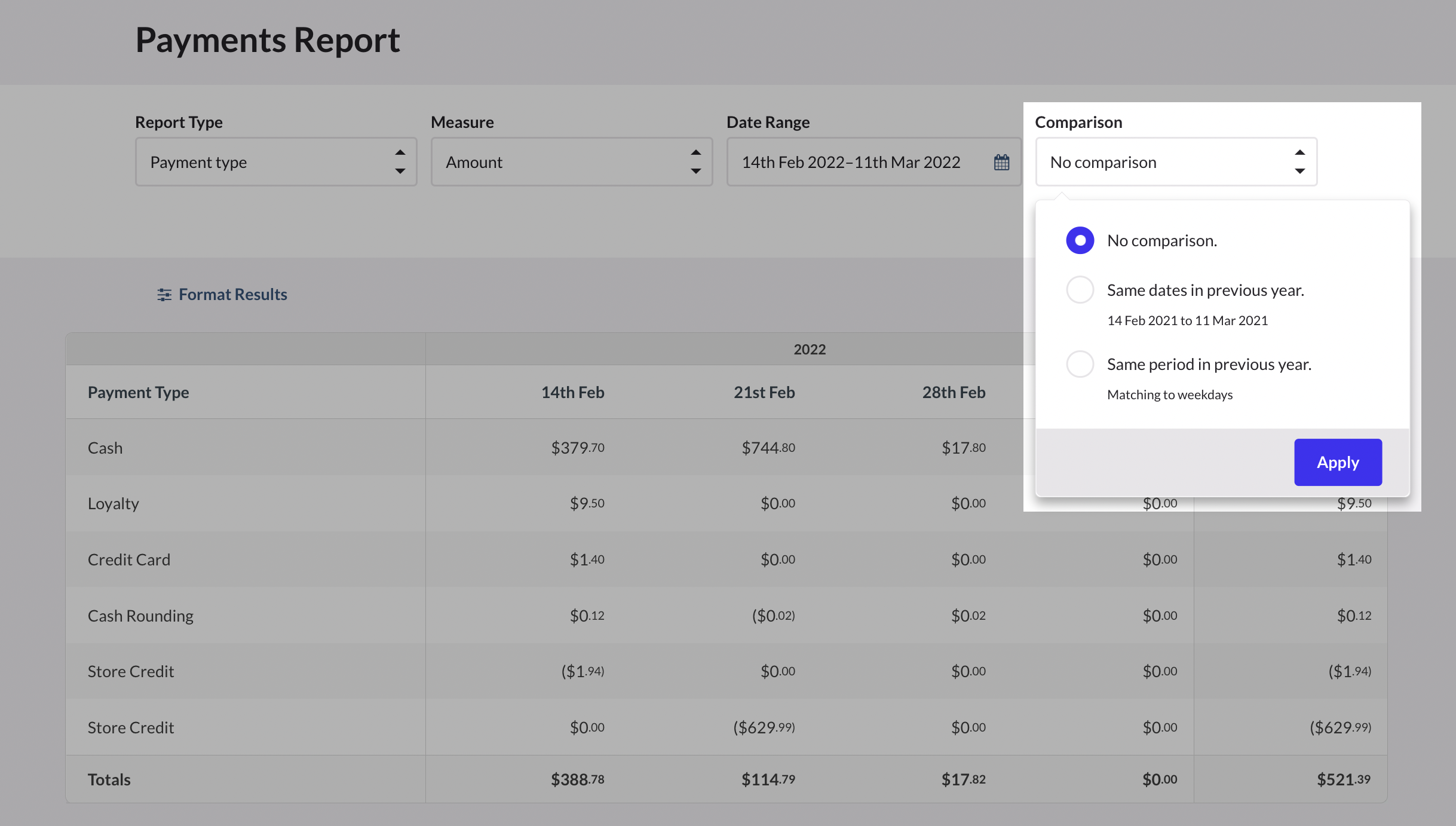
Task: Select the Cash row label
Action: 105,448
